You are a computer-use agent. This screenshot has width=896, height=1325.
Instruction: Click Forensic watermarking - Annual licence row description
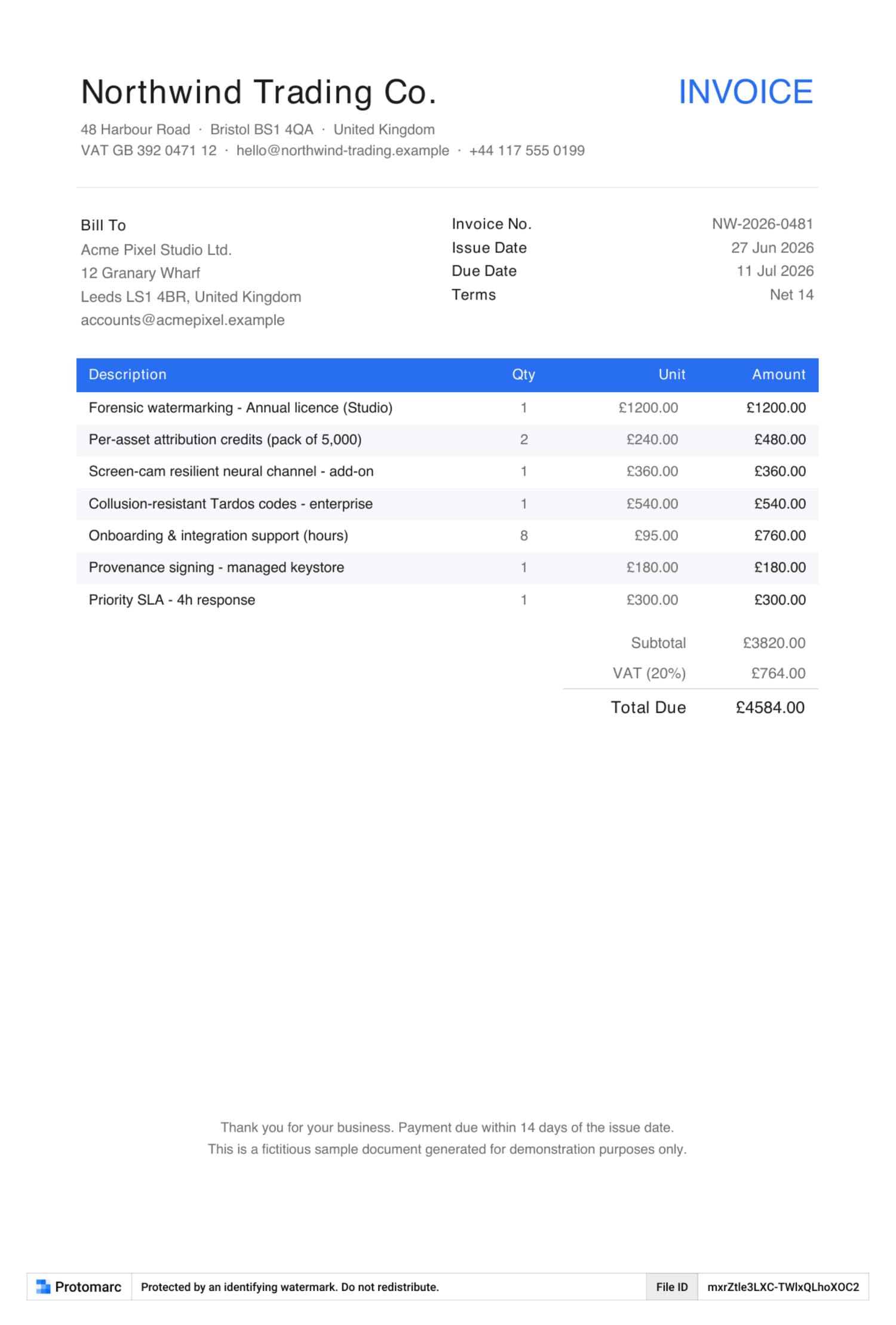[x=241, y=408]
